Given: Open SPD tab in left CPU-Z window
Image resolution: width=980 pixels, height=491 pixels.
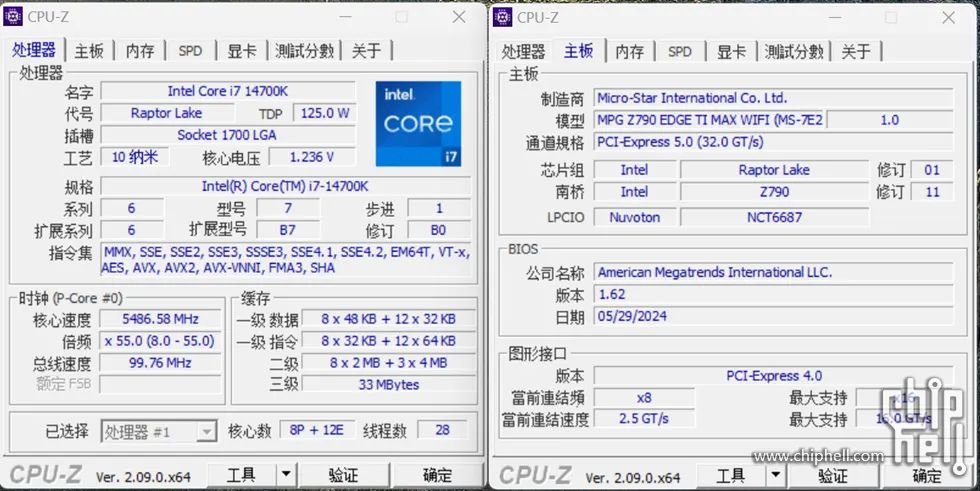Looking at the screenshot, I should pos(190,51).
